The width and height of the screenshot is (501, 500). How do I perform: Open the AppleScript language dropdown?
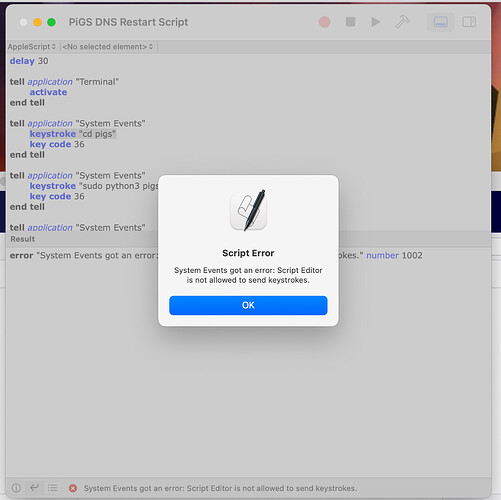point(32,47)
